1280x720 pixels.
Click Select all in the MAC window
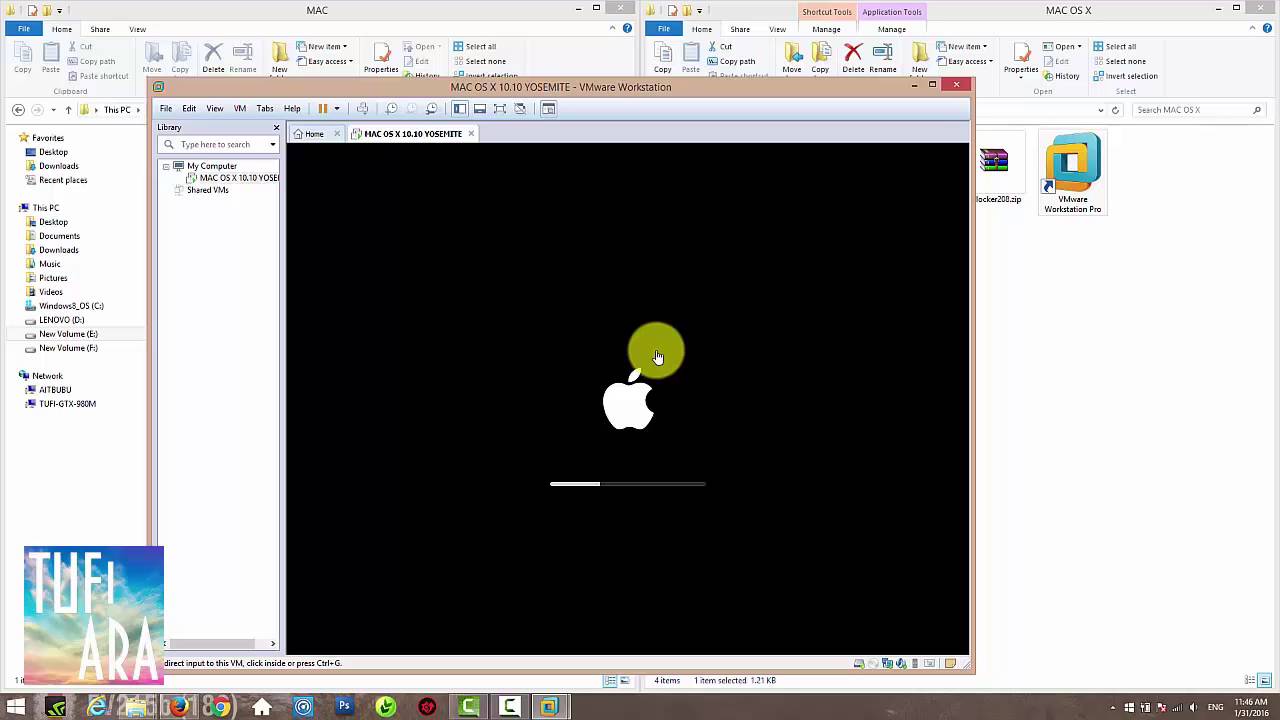(x=474, y=47)
